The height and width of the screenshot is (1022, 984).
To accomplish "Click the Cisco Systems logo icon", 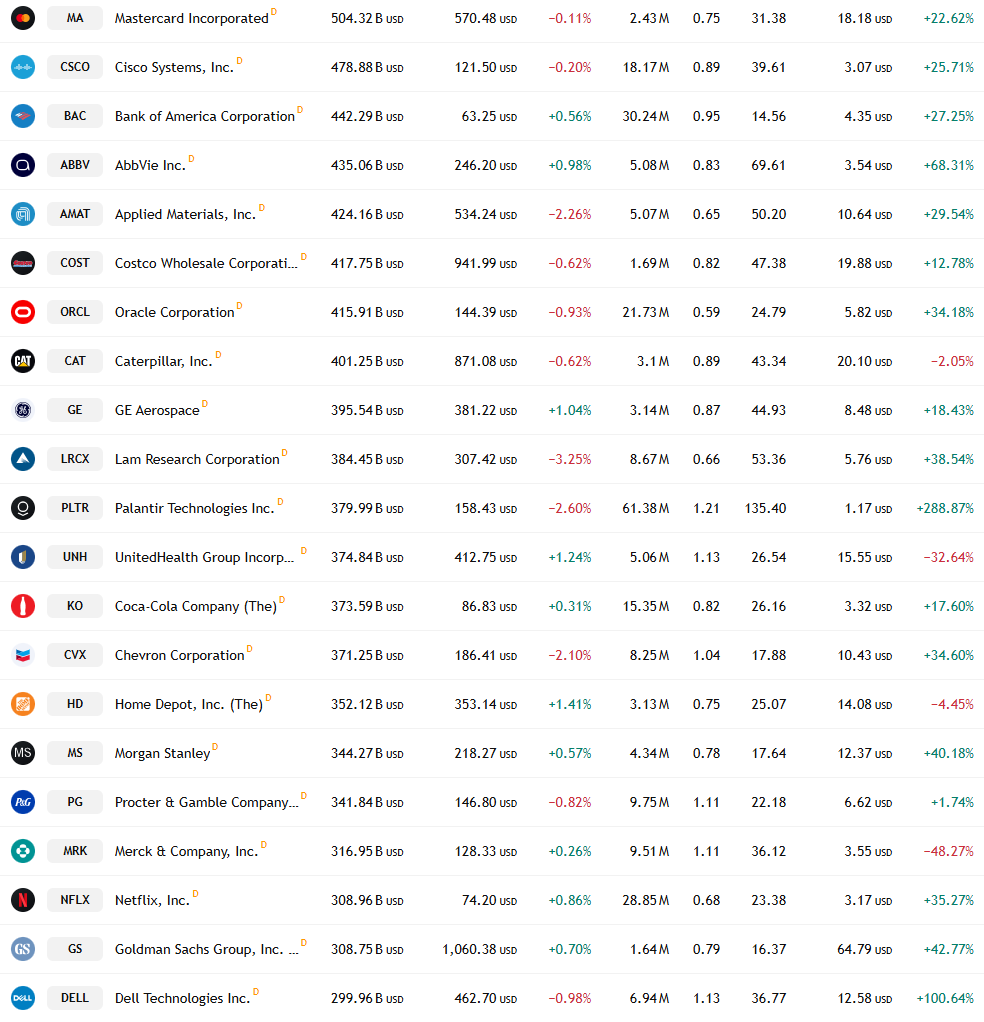I will (23, 67).
